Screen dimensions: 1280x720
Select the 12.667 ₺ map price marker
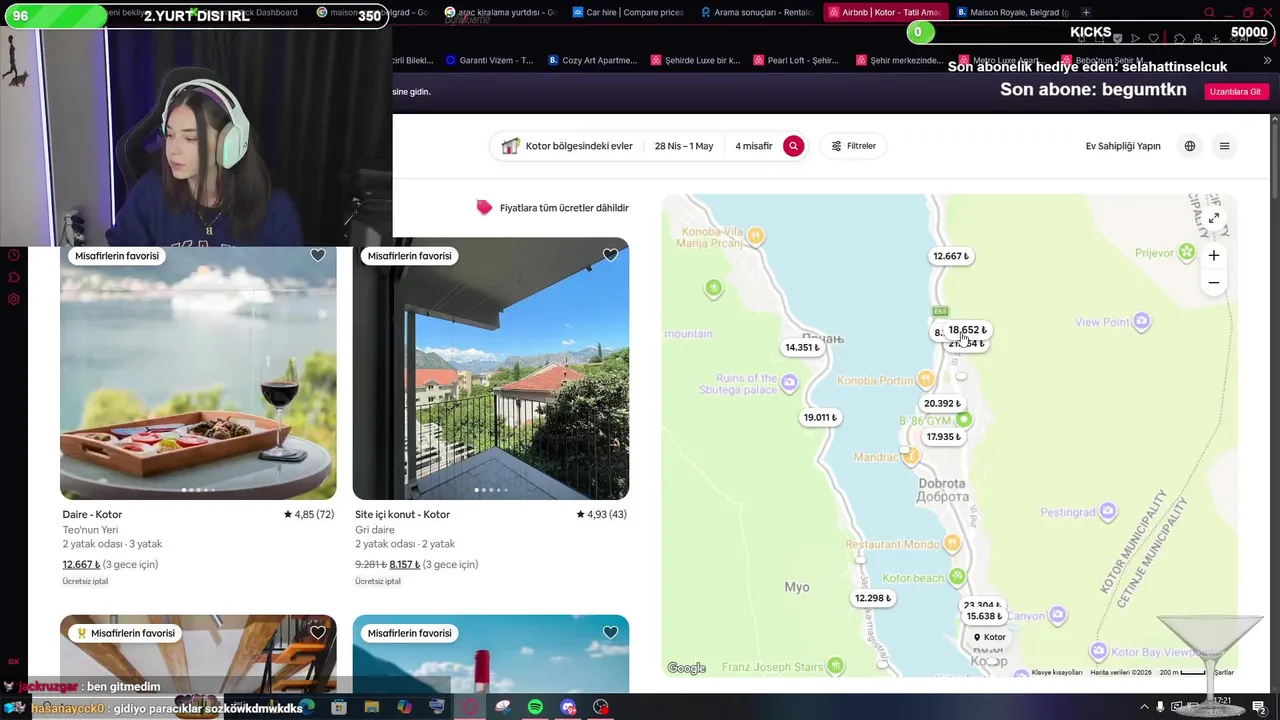click(x=951, y=256)
